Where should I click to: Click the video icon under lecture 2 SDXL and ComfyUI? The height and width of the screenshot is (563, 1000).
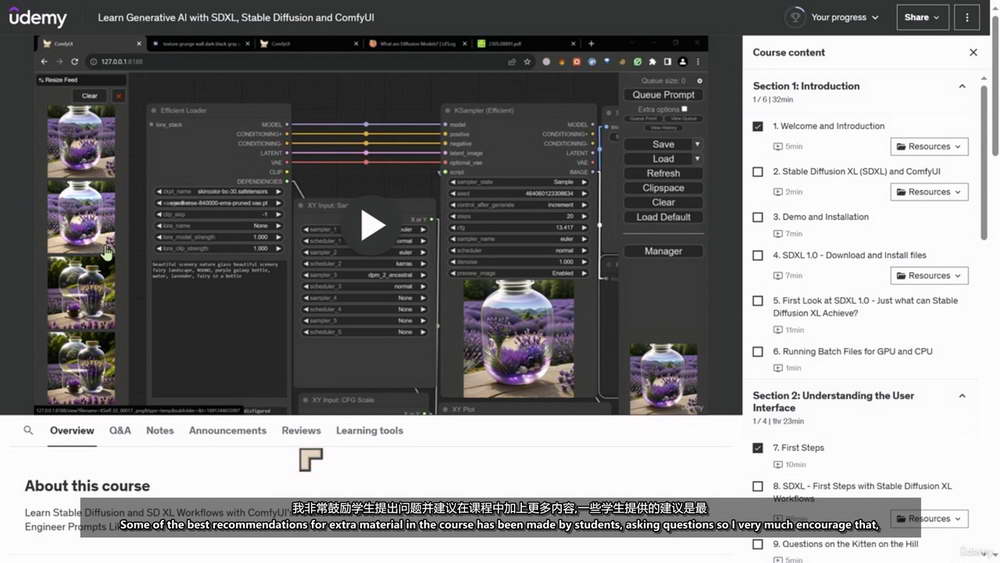click(777, 192)
